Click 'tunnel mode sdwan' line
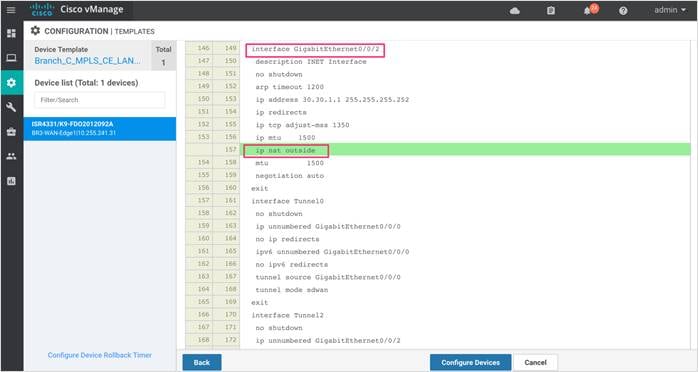698x372 pixels. pos(292,290)
